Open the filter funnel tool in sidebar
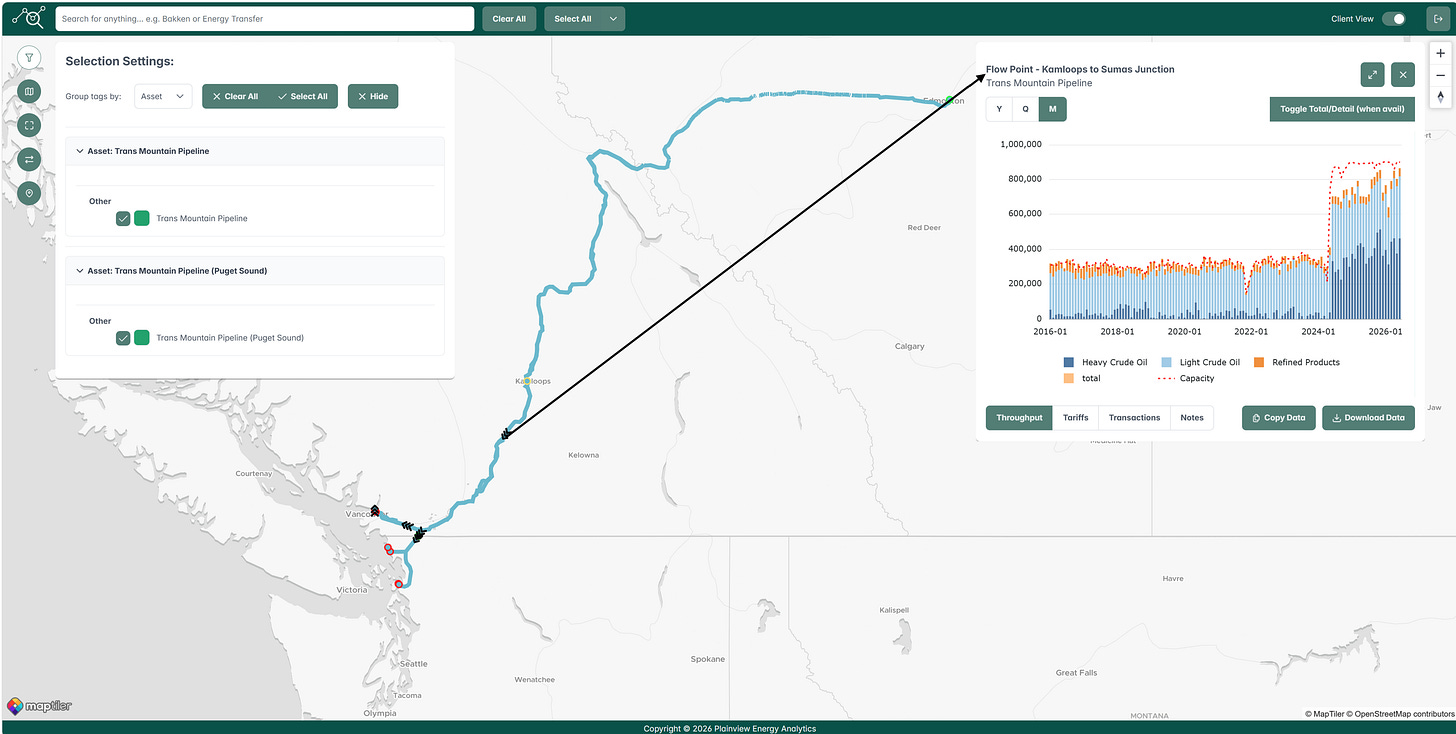Viewport: 1456px width, 734px height. point(29,58)
